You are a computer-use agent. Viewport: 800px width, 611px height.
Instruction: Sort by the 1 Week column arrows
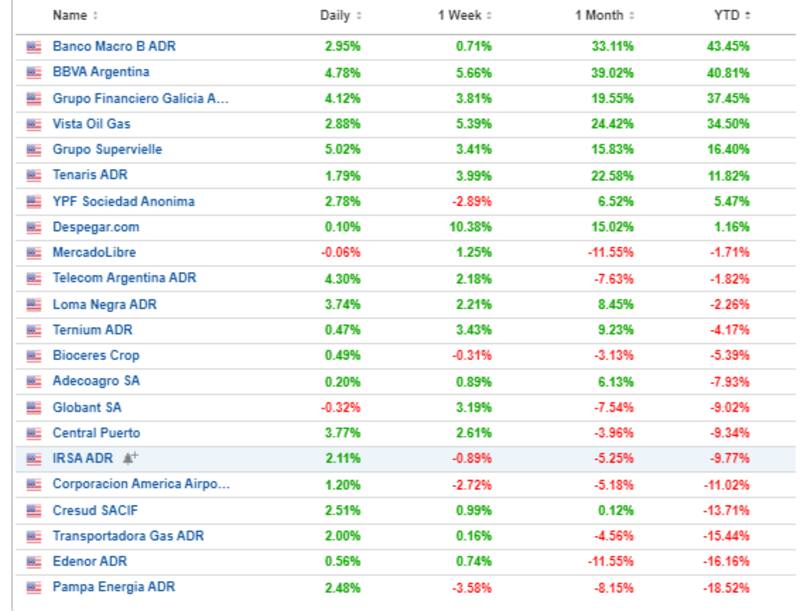click(x=488, y=16)
